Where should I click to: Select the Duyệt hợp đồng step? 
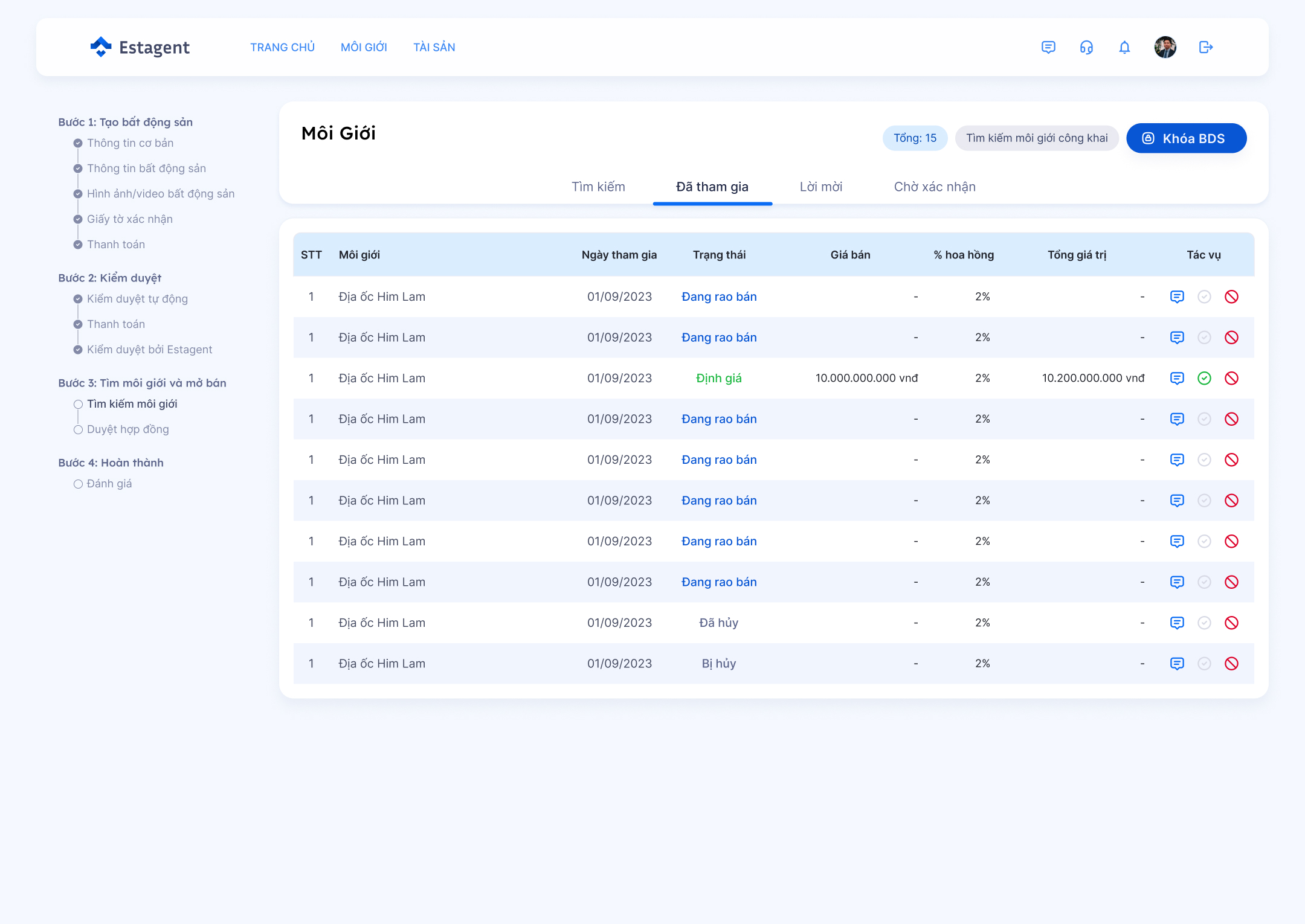(x=127, y=429)
